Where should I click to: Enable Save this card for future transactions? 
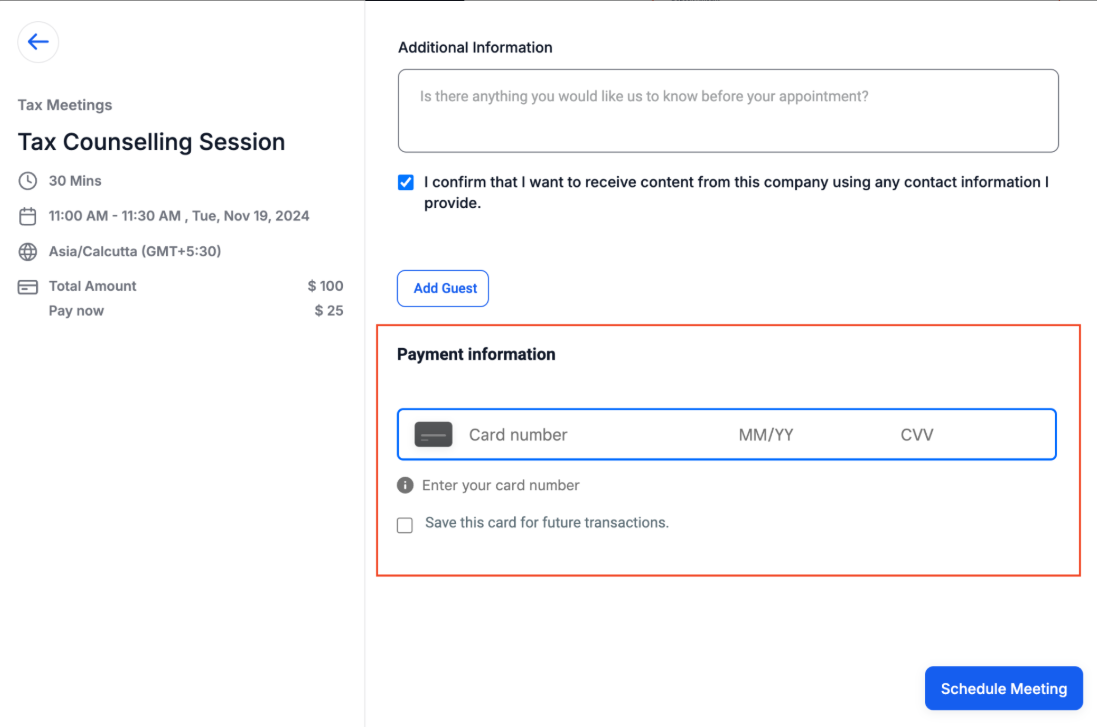pyautogui.click(x=405, y=525)
